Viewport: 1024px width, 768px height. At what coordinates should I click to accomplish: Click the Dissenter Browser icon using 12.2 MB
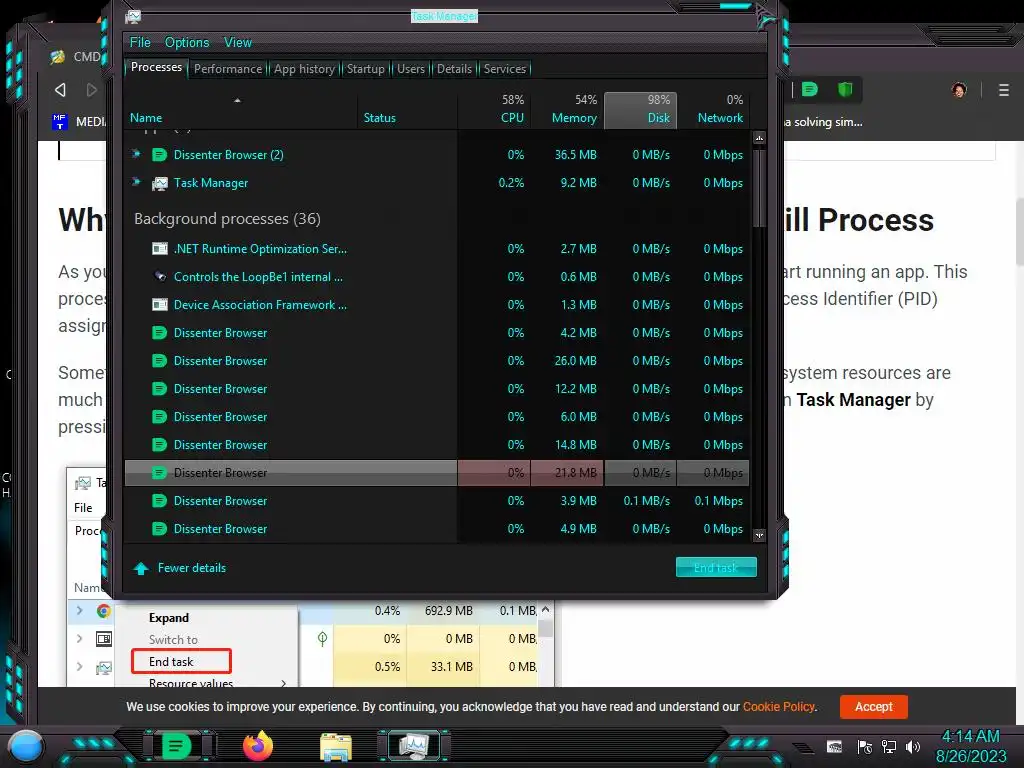[x=159, y=389]
